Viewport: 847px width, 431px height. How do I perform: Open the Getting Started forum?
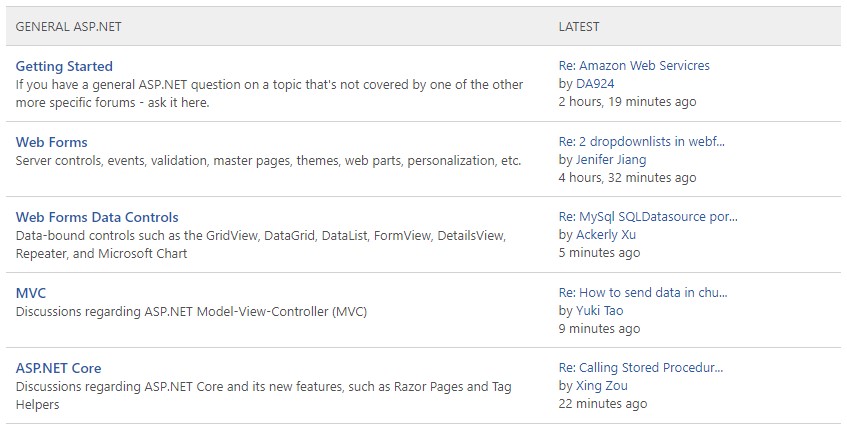pyautogui.click(x=64, y=66)
